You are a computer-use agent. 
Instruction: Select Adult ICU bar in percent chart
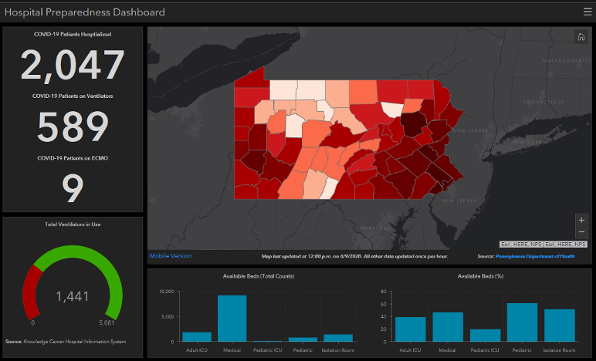(x=411, y=329)
